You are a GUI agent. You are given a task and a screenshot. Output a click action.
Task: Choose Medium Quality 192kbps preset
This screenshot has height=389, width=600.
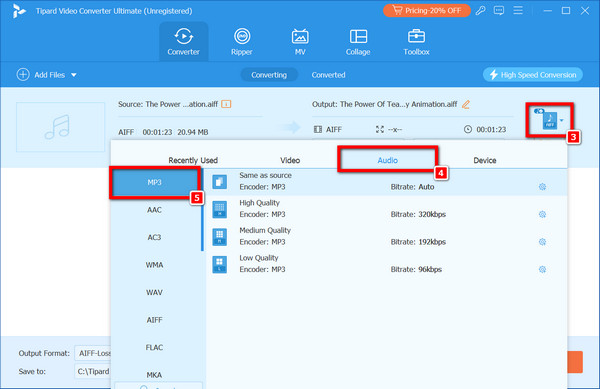pos(386,236)
